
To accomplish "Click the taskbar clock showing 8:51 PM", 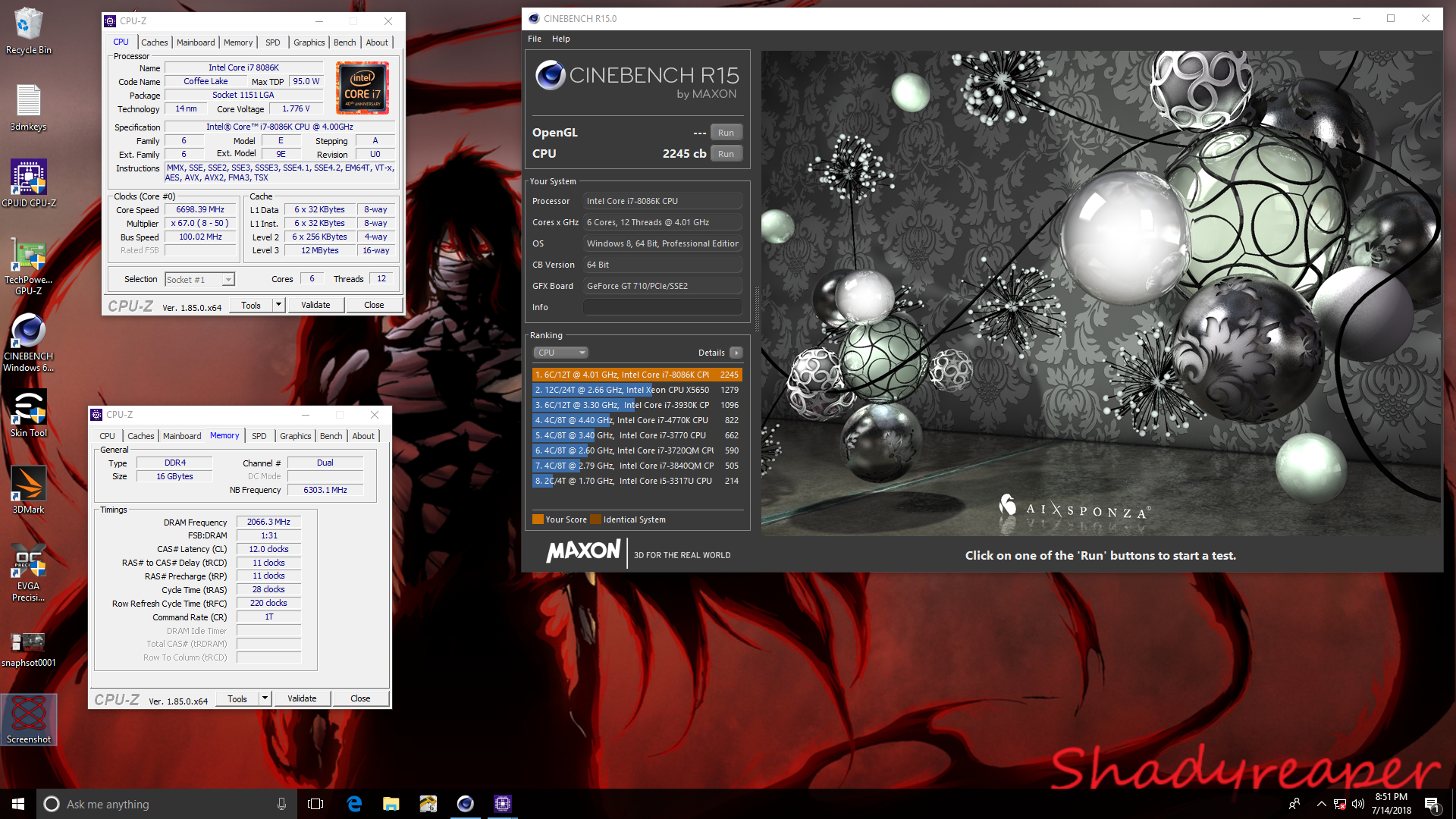I will 1392,804.
